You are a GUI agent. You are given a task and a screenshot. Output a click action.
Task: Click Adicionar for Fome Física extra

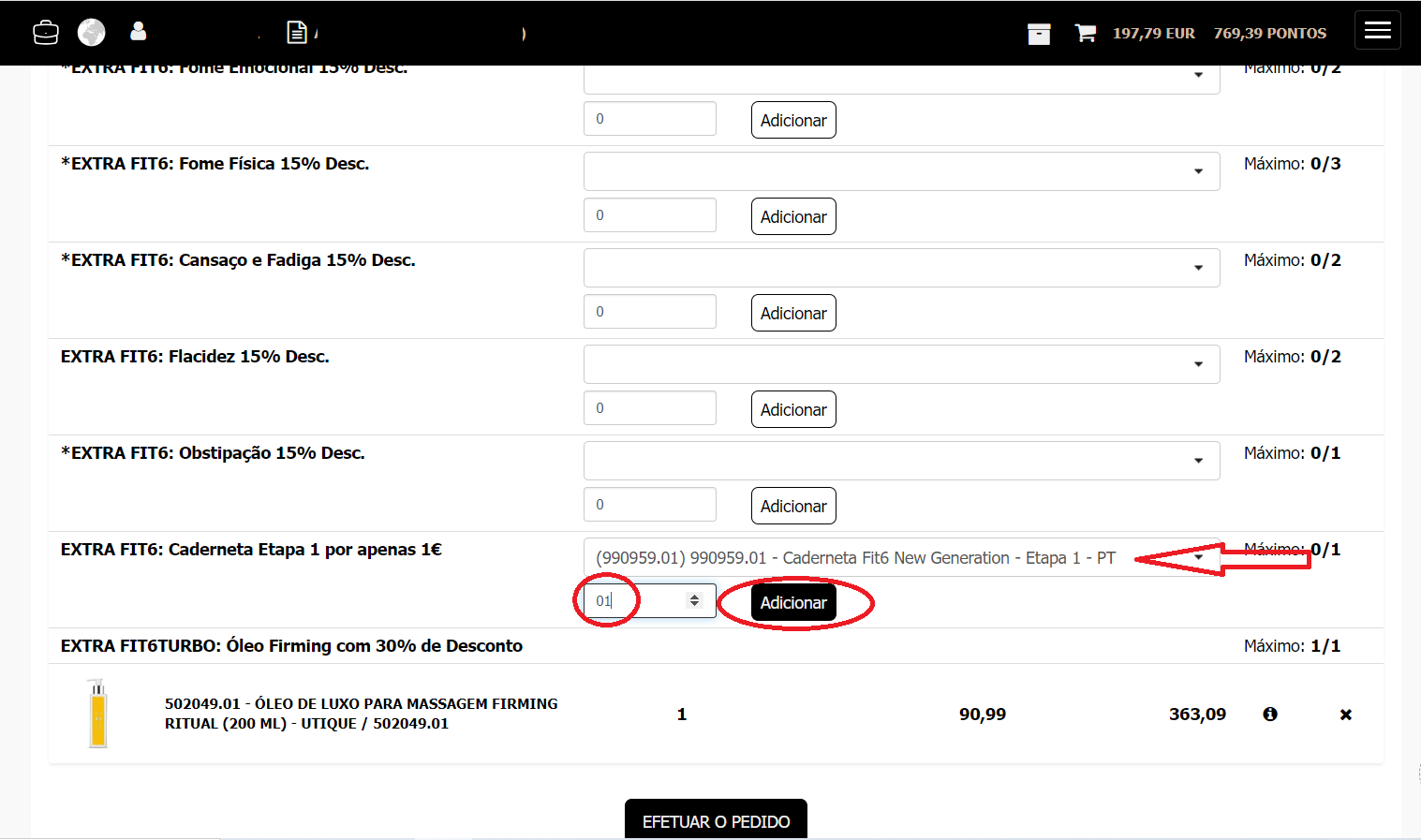point(792,217)
